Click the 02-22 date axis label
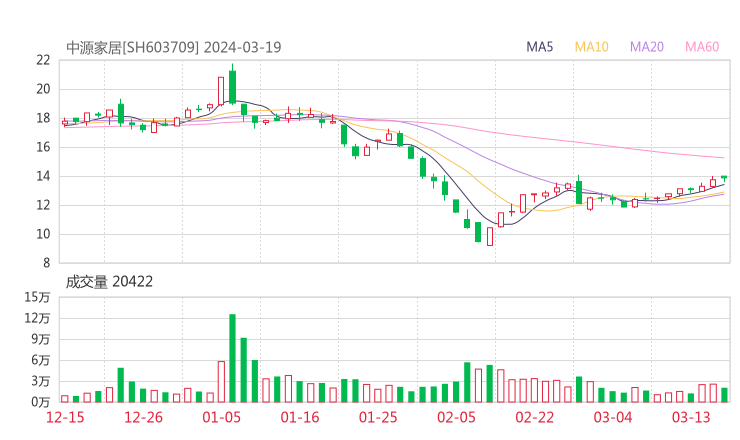 pyautogui.click(x=535, y=417)
